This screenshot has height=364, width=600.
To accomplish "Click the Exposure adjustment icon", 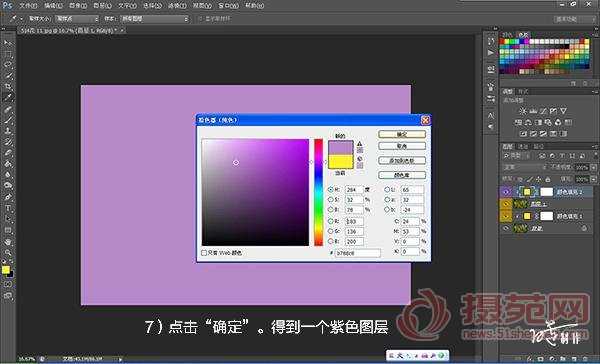I will (553, 111).
